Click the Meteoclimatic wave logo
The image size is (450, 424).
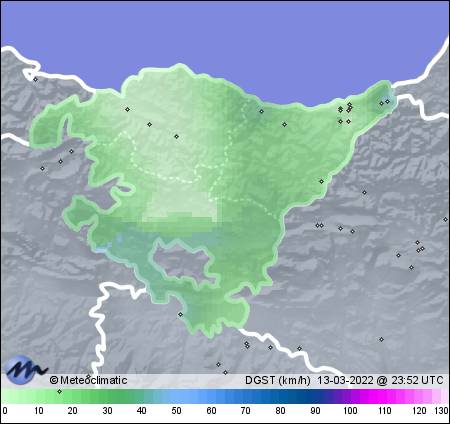[x=26, y=370]
